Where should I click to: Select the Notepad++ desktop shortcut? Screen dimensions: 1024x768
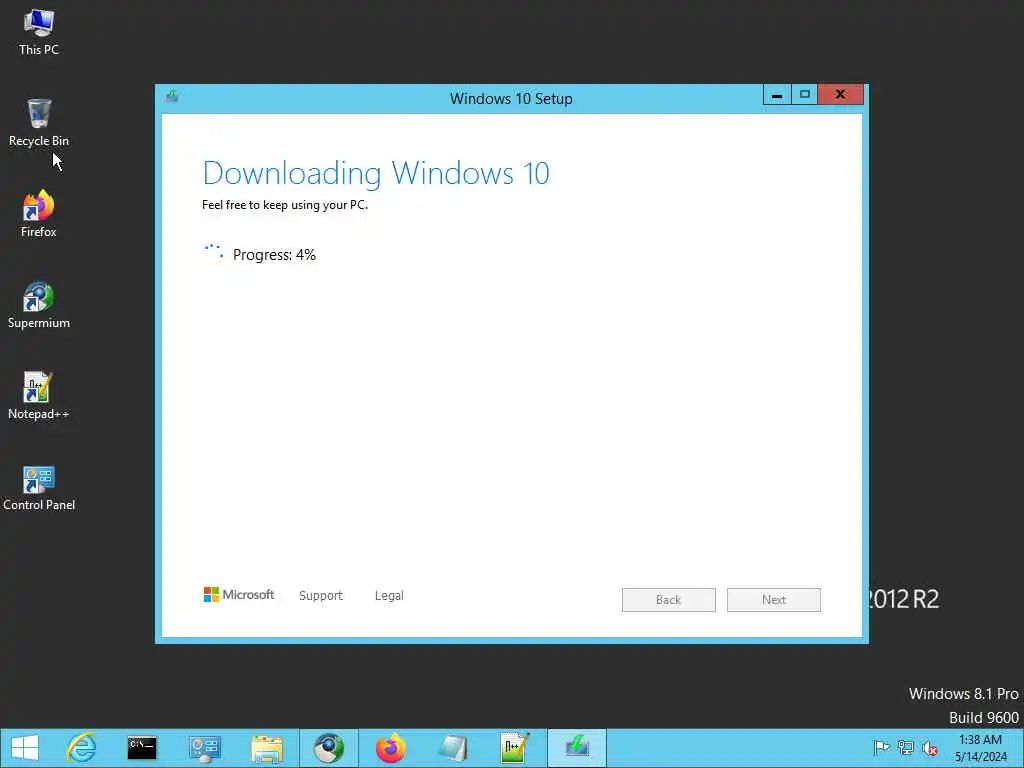[39, 396]
